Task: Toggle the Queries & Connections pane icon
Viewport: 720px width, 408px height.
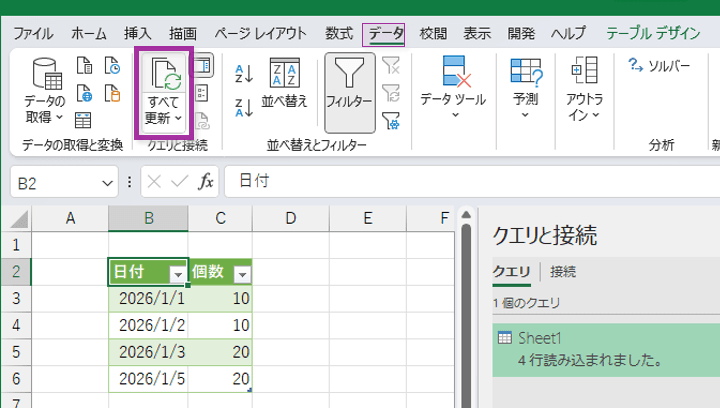Action: pos(202,66)
